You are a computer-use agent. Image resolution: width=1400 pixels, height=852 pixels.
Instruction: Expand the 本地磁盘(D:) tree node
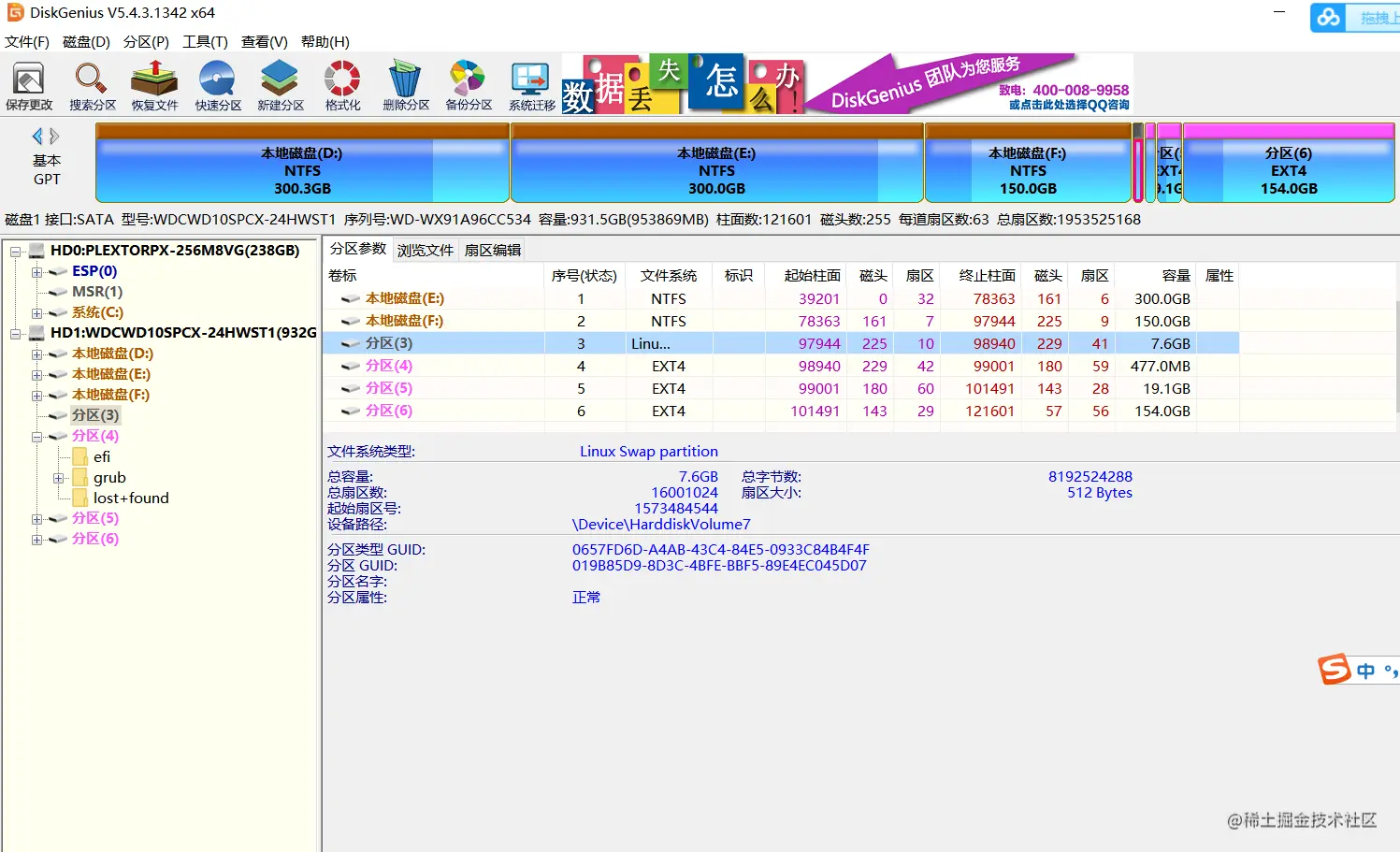coord(36,354)
